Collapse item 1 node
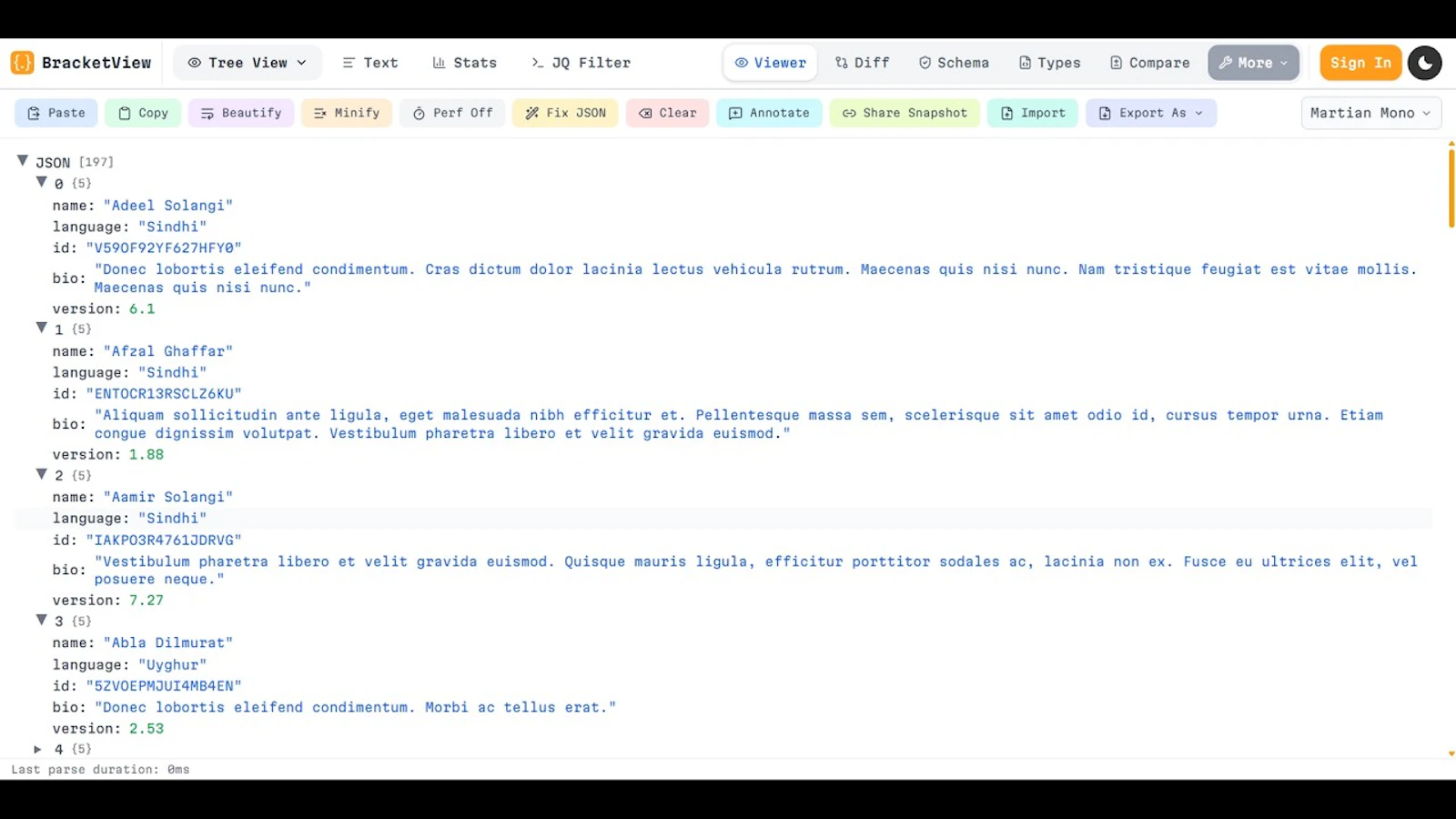The width and height of the screenshot is (1456, 819). pos(41,328)
